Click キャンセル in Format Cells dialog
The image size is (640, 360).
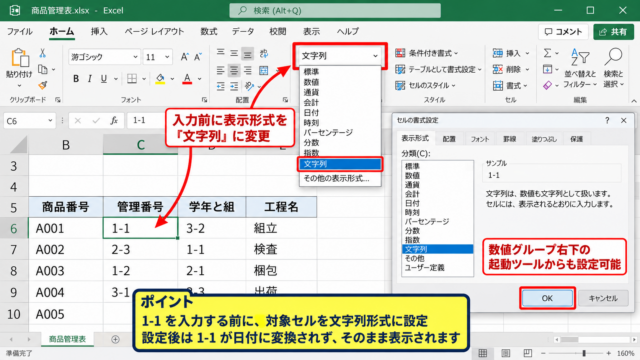click(x=603, y=298)
